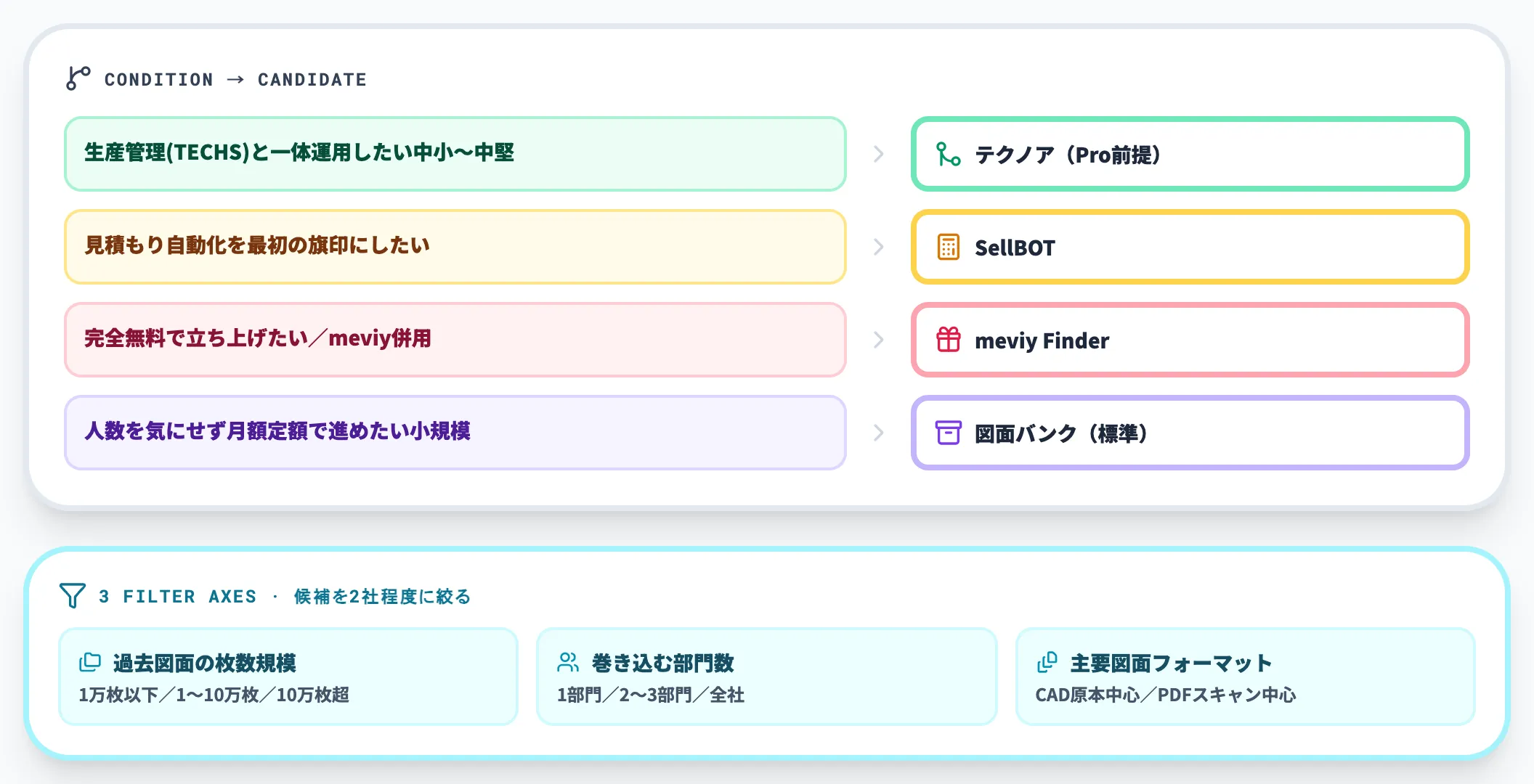Click the CANDIDATE heading label
The height and width of the screenshot is (784, 1534).
click(312, 79)
